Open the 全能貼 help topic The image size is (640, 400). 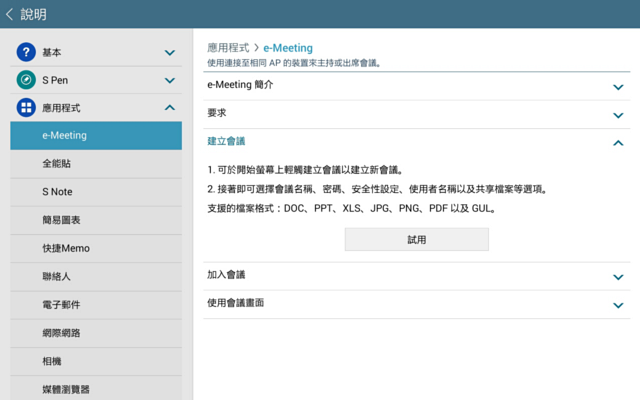click(96, 164)
